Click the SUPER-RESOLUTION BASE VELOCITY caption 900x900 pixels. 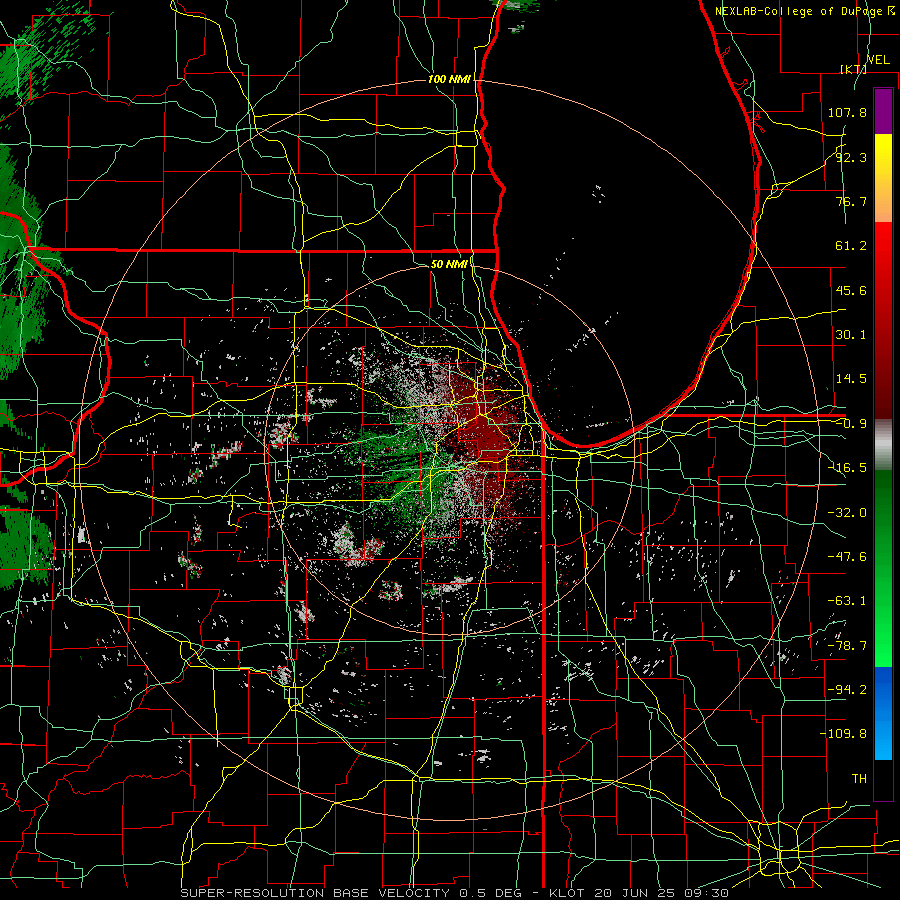(x=316, y=893)
